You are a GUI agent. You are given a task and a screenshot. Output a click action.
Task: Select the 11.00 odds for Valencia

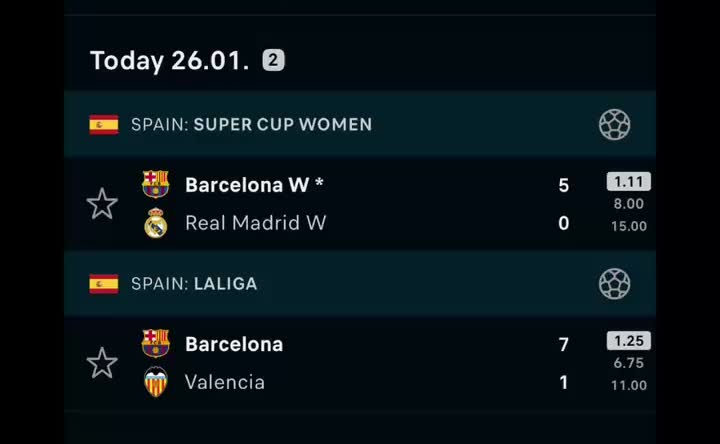pos(628,385)
